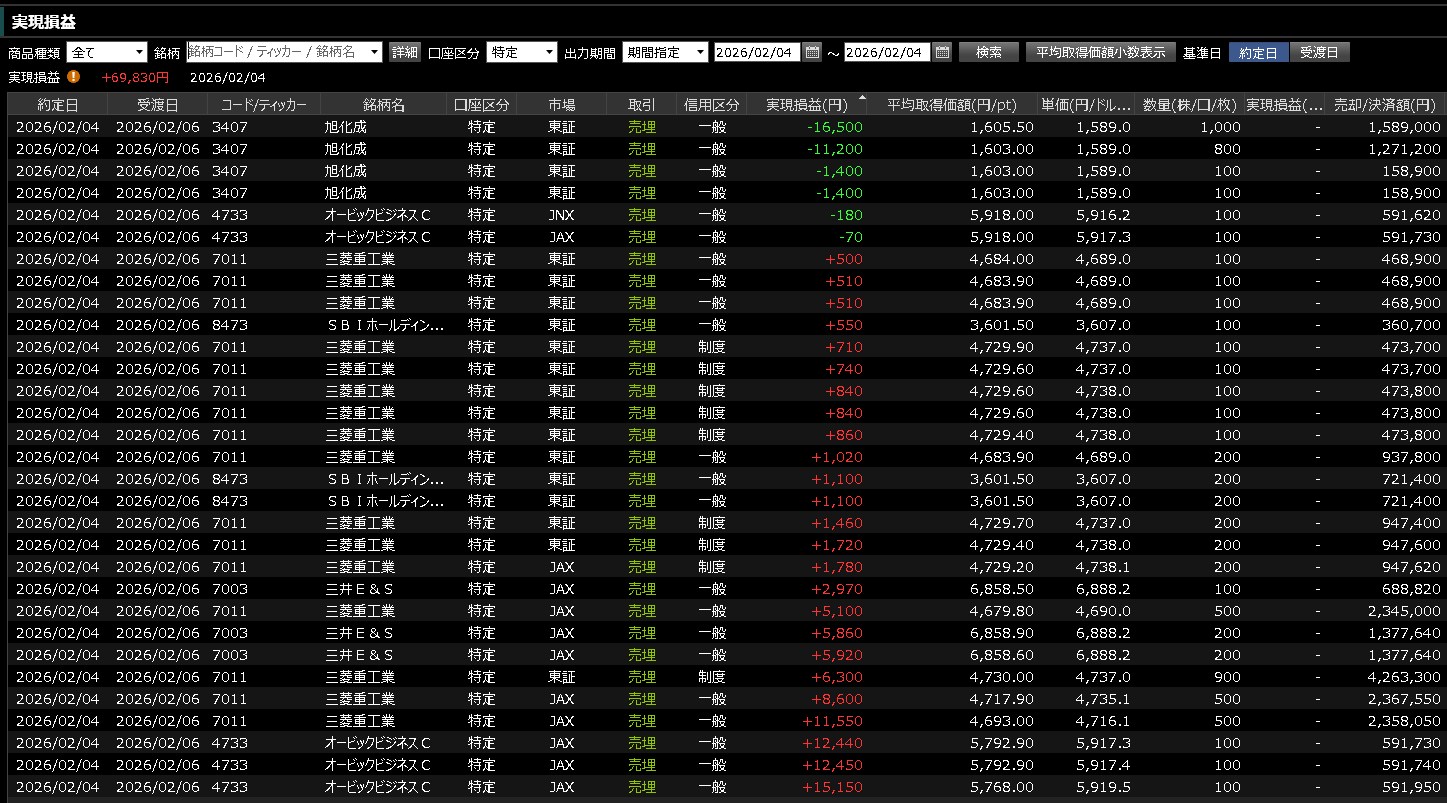This screenshot has width=1447, height=803.
Task: Switch base date to 受渡日
Action: 1319,53
